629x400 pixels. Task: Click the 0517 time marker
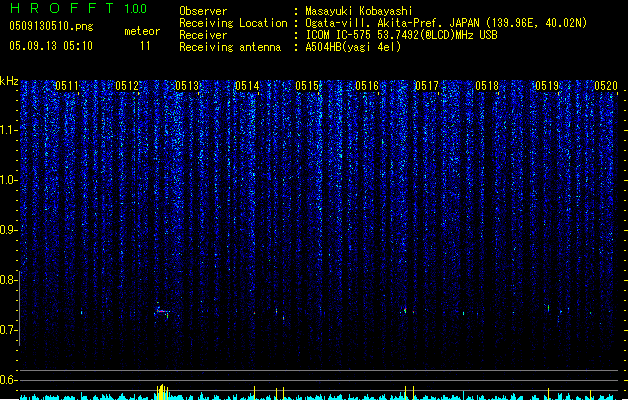[427, 86]
